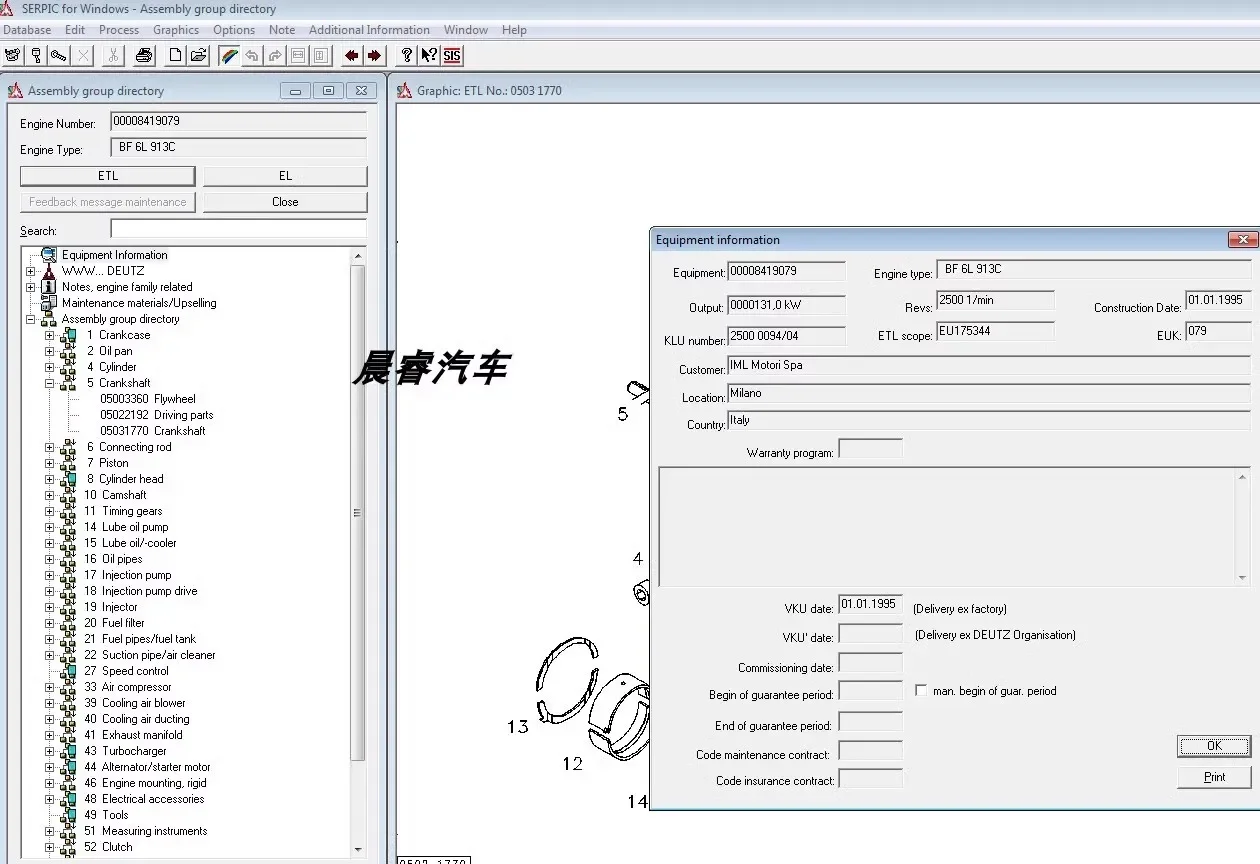
Task: Collapse the Crankshaft assembly group
Action: (x=49, y=383)
